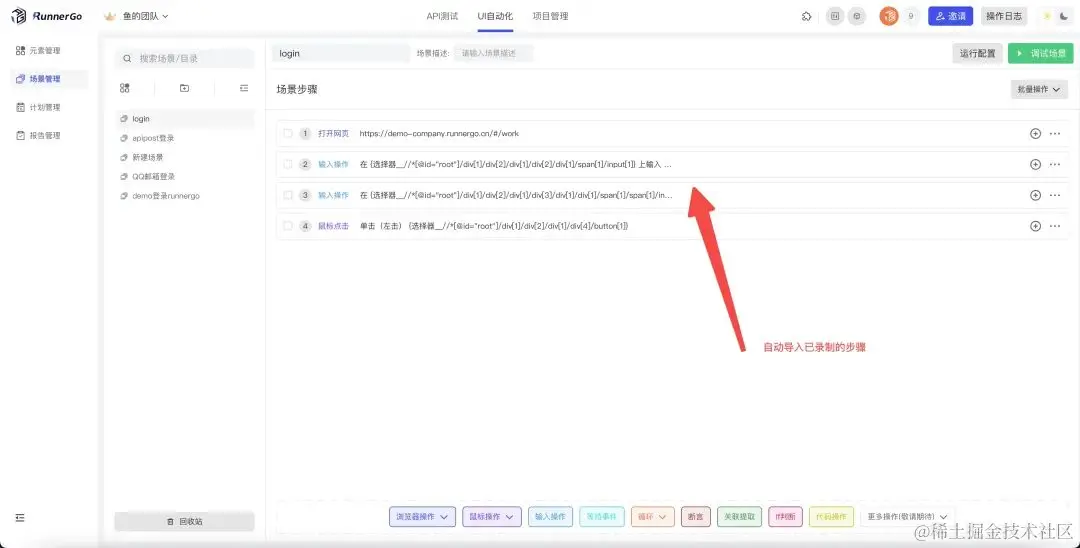Click the 搜索场景/目录 search field

click(x=185, y=59)
